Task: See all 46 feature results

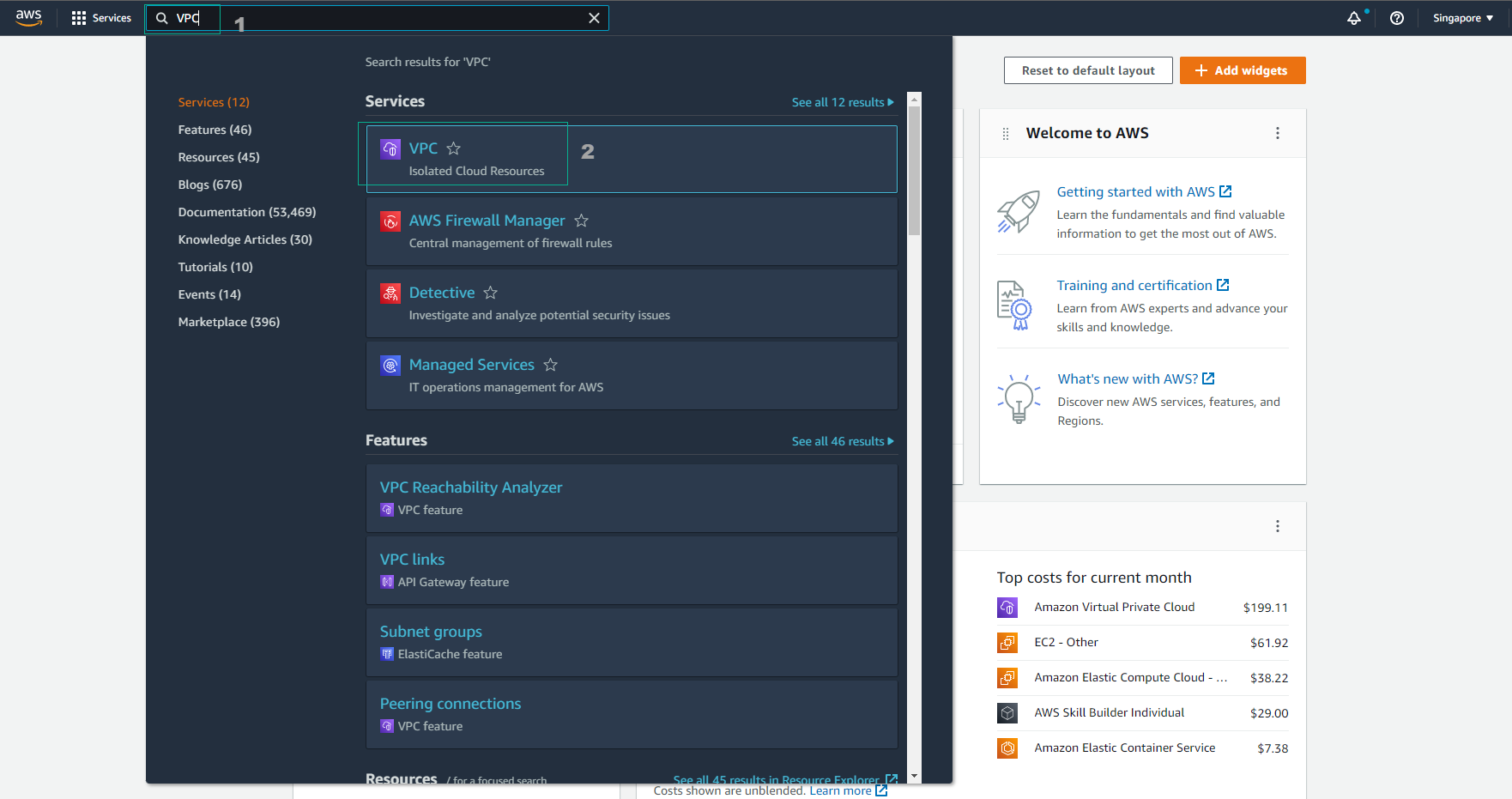Action: click(843, 441)
